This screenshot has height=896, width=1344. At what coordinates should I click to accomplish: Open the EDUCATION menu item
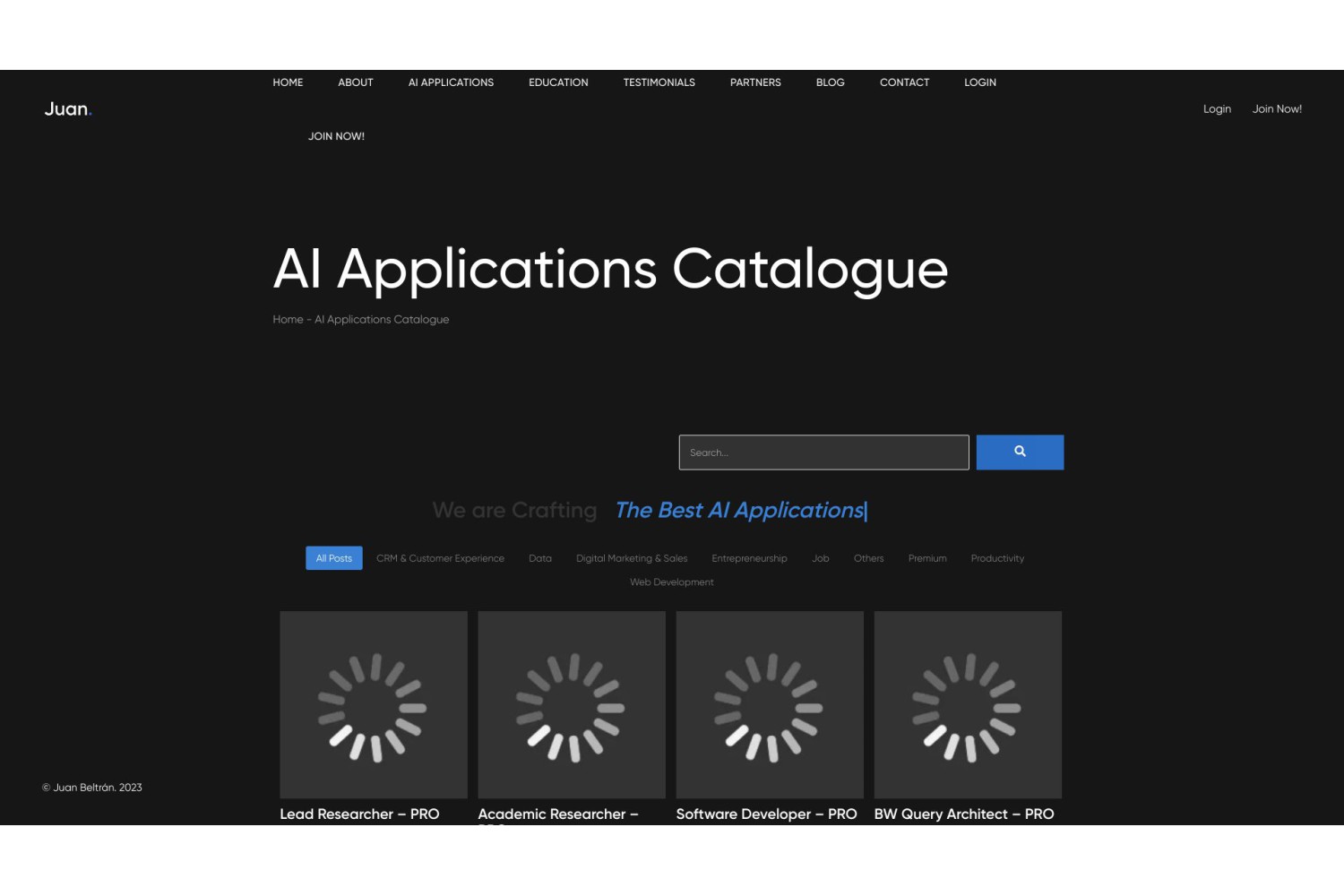[x=558, y=82]
